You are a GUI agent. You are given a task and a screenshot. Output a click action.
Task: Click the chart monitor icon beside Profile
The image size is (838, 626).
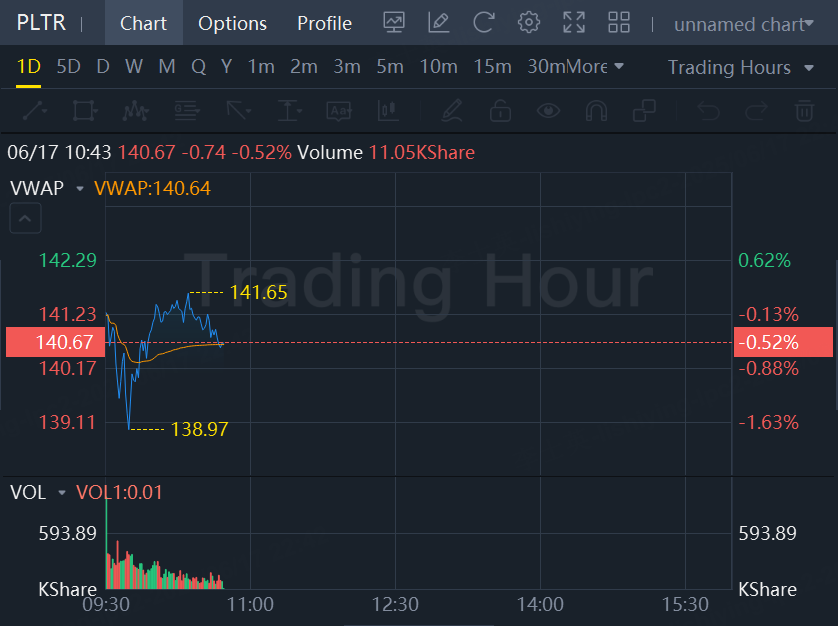pos(394,22)
